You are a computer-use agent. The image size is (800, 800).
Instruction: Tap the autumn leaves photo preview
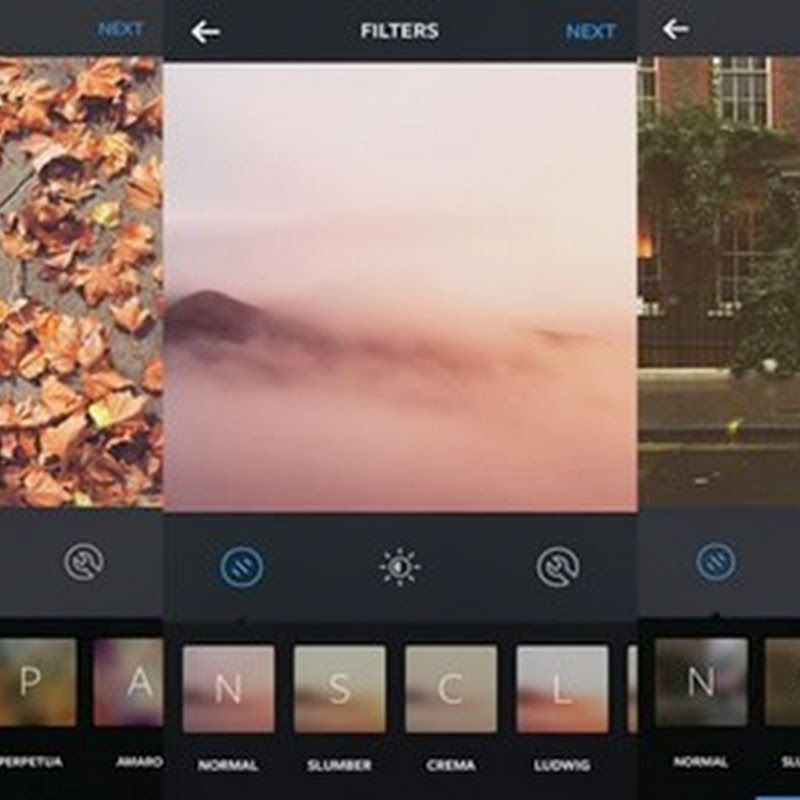pyautogui.click(x=82, y=282)
